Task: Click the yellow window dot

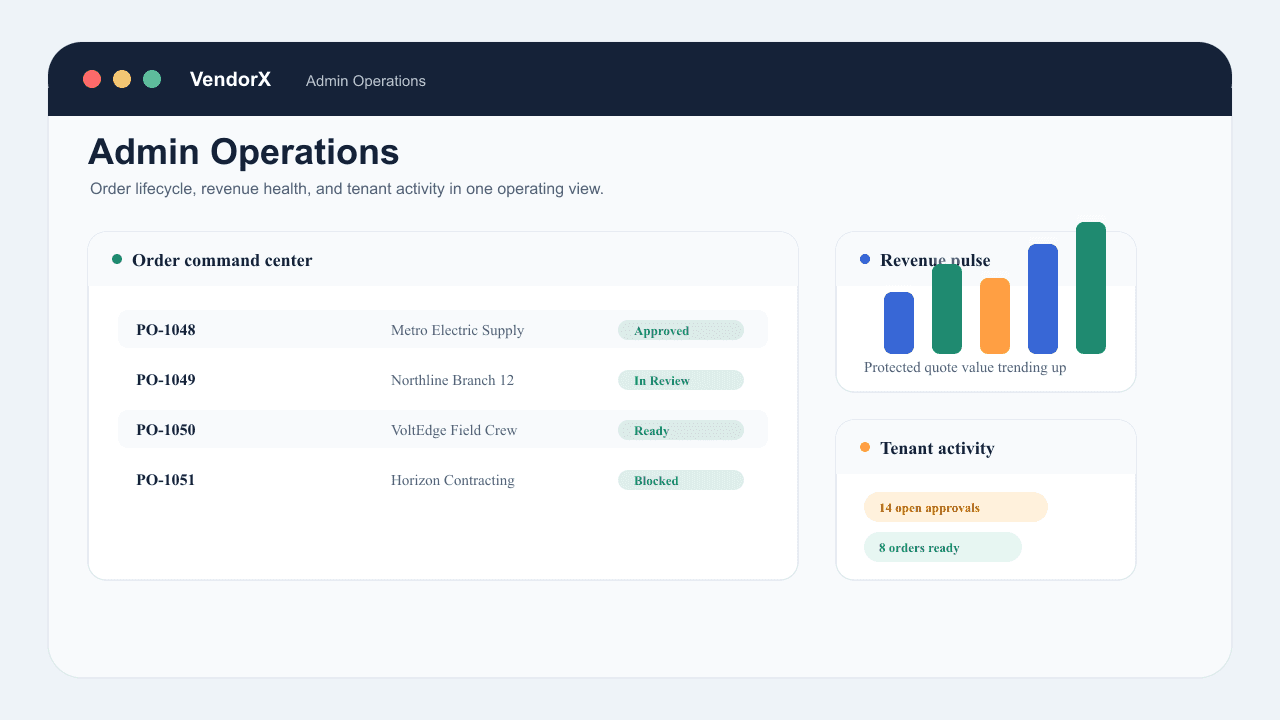Action: (122, 79)
